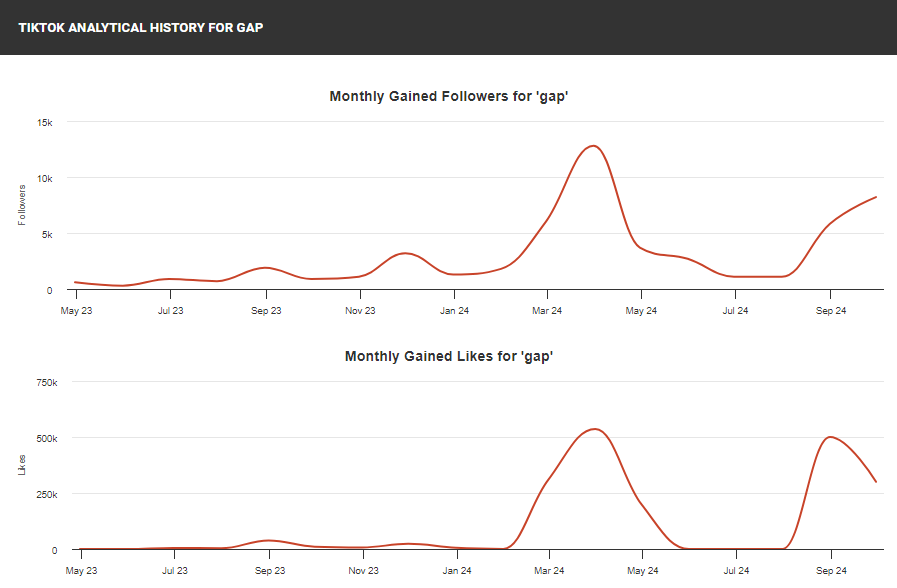Viewport: 897px width, 588px height.
Task: Click the '500k' likes y-axis label
Action: tap(47, 439)
